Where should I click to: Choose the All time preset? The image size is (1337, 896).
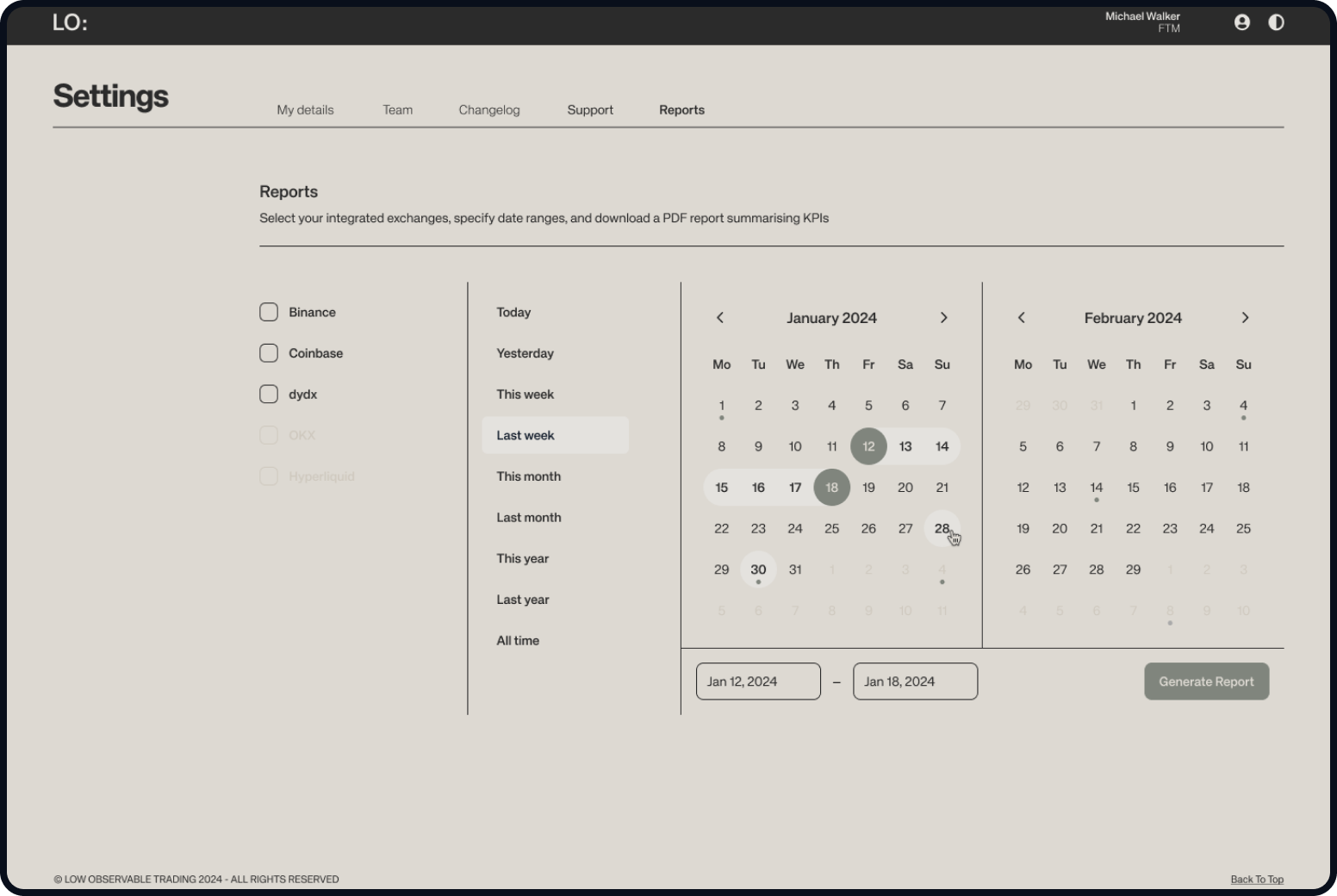click(518, 640)
